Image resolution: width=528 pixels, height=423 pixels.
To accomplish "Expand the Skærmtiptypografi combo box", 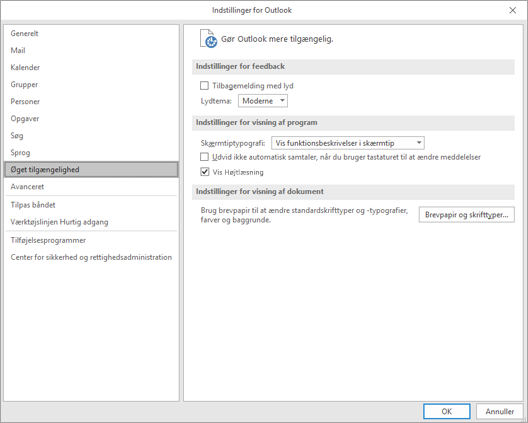I will tap(348, 143).
